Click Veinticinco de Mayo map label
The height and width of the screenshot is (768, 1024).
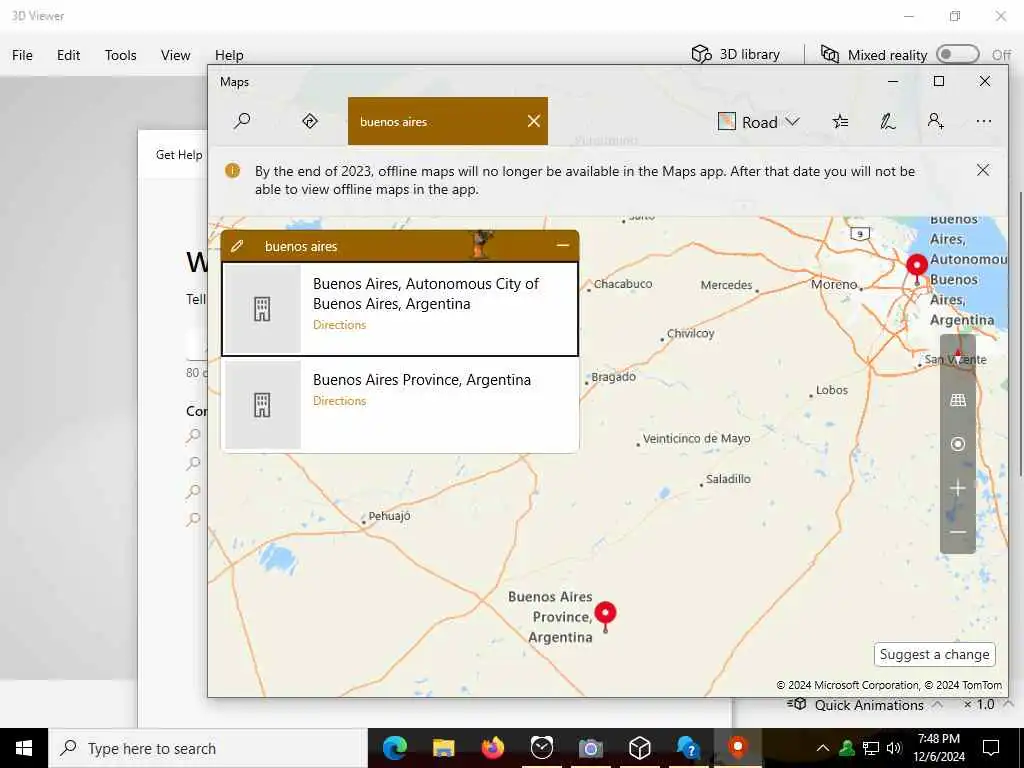(696, 438)
